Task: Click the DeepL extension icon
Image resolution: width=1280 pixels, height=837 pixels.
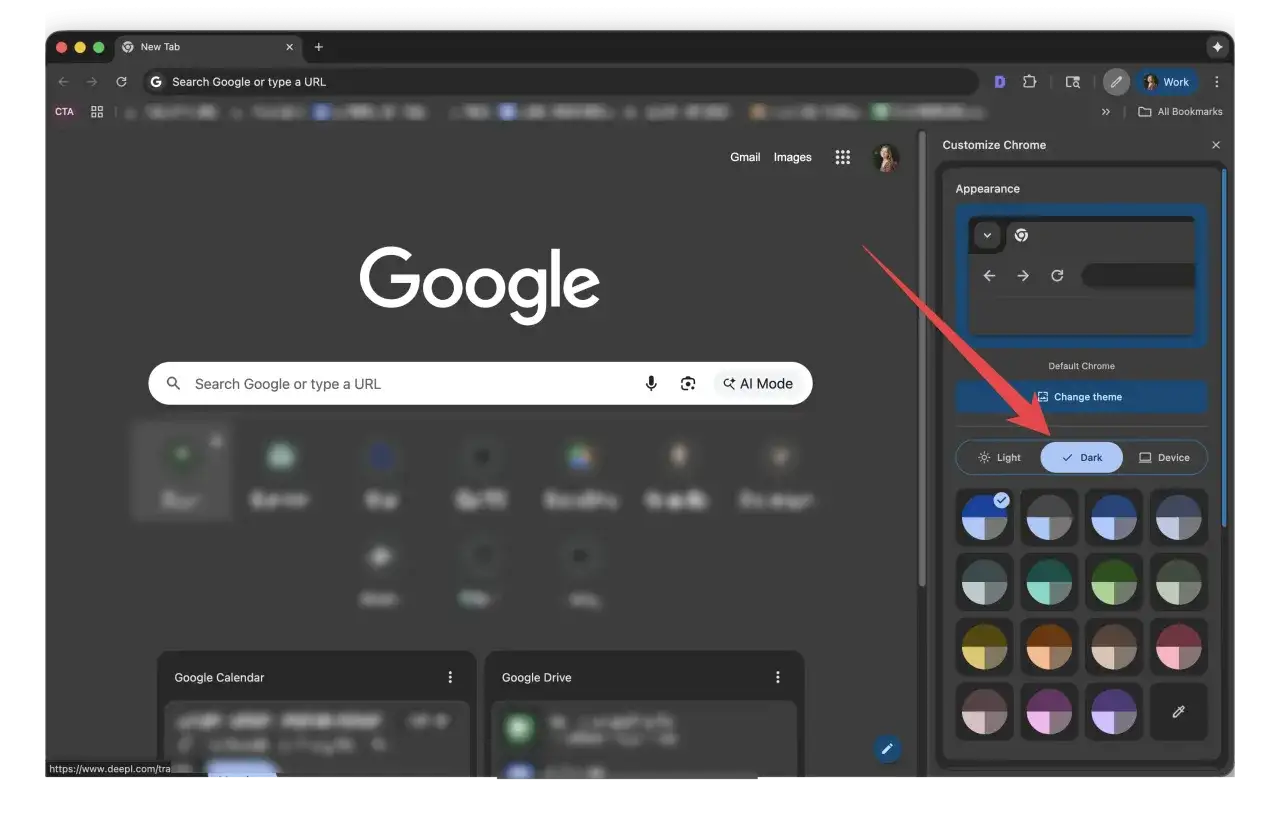Action: coord(999,81)
